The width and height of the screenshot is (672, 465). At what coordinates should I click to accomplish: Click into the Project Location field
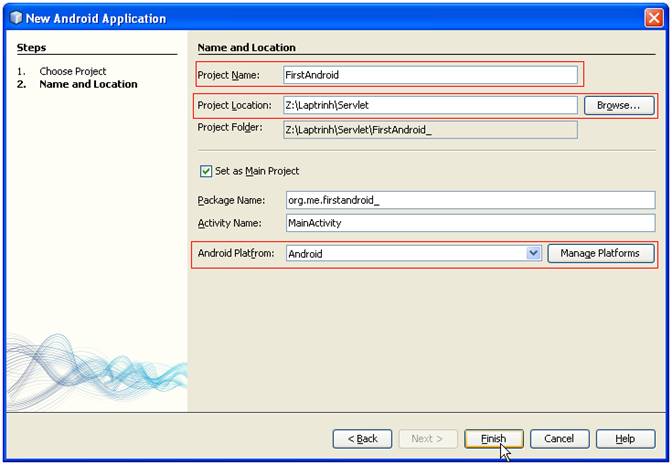click(x=430, y=105)
